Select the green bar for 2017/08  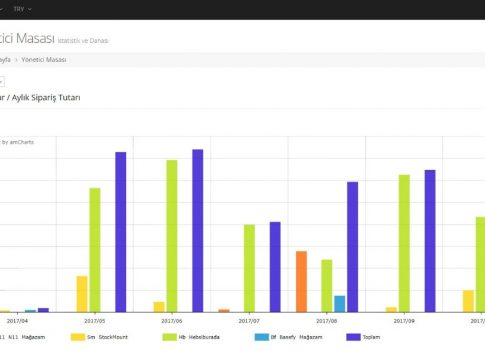(x=327, y=286)
